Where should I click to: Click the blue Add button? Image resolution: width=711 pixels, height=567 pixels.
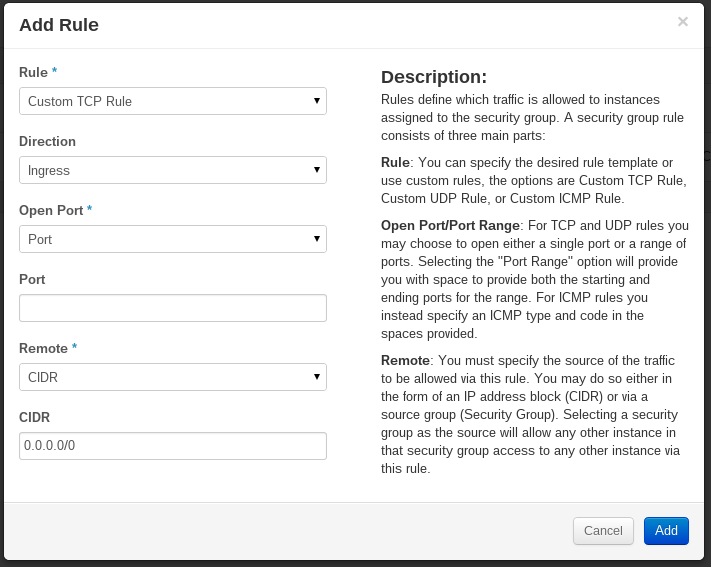point(666,531)
